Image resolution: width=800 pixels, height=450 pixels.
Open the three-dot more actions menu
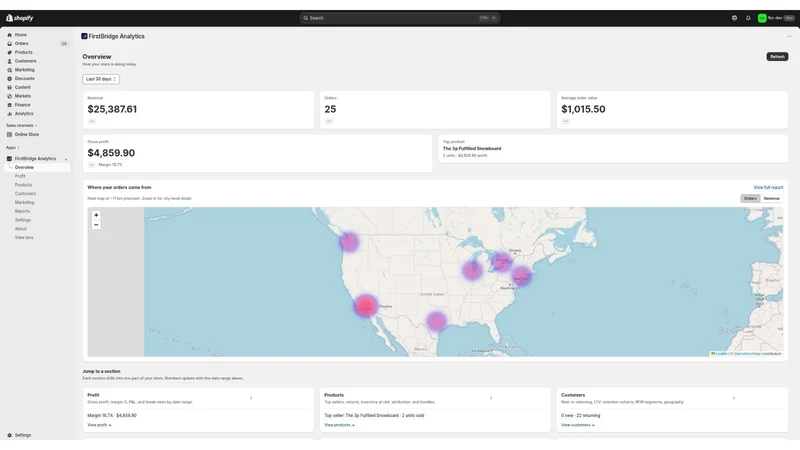789,36
